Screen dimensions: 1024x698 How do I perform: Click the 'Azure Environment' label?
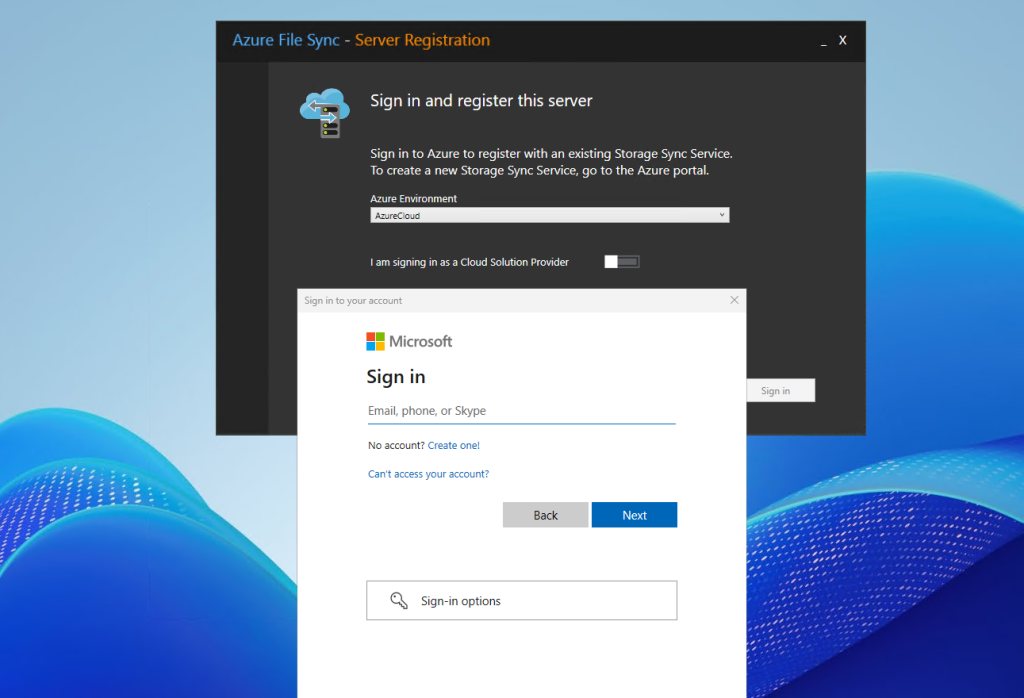pyautogui.click(x=413, y=198)
